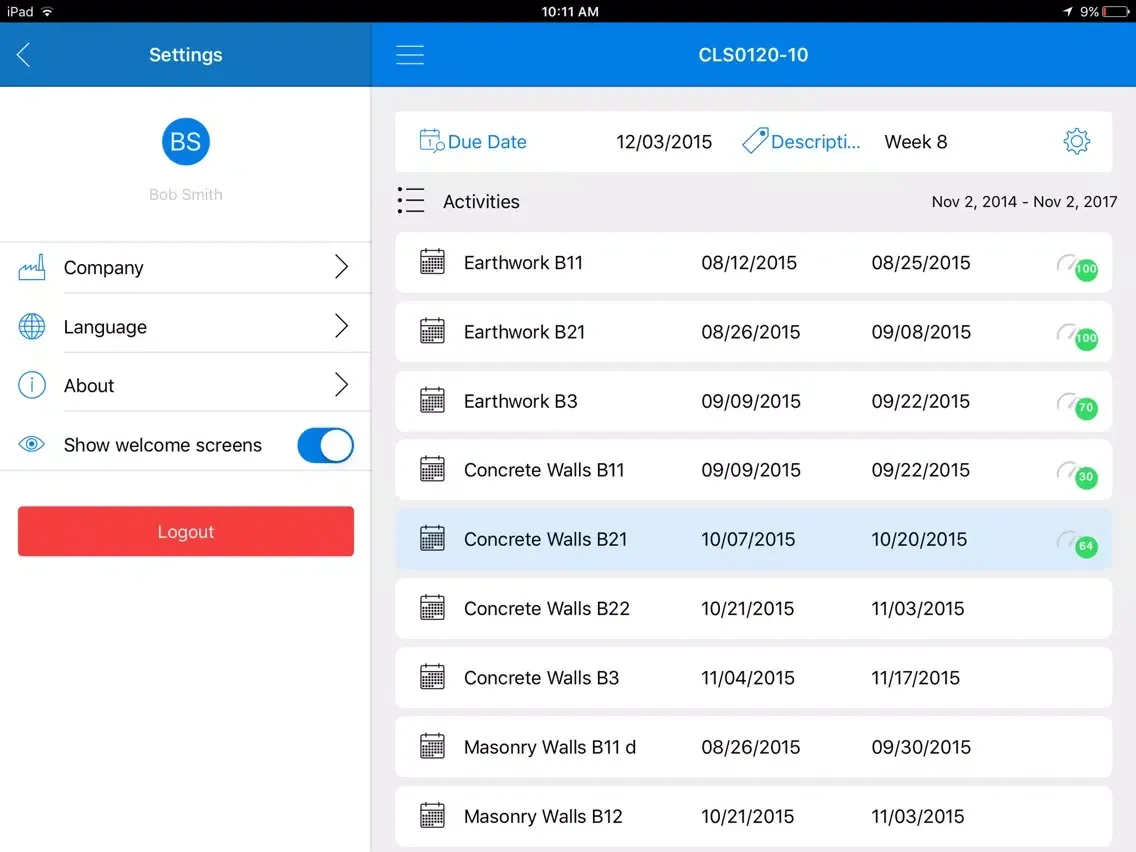Open Company settings row
This screenshot has height=852, width=1136.
coord(185,267)
